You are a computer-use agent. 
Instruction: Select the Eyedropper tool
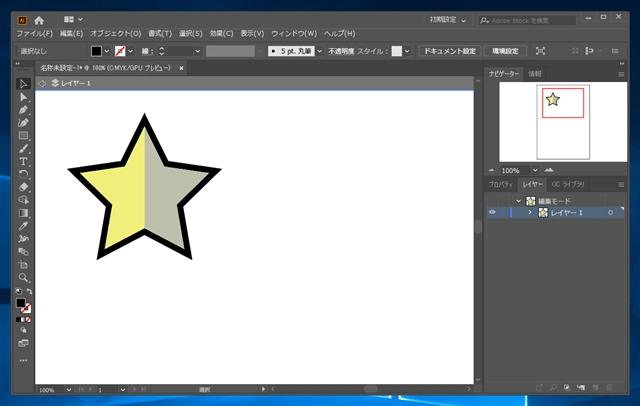[23, 226]
